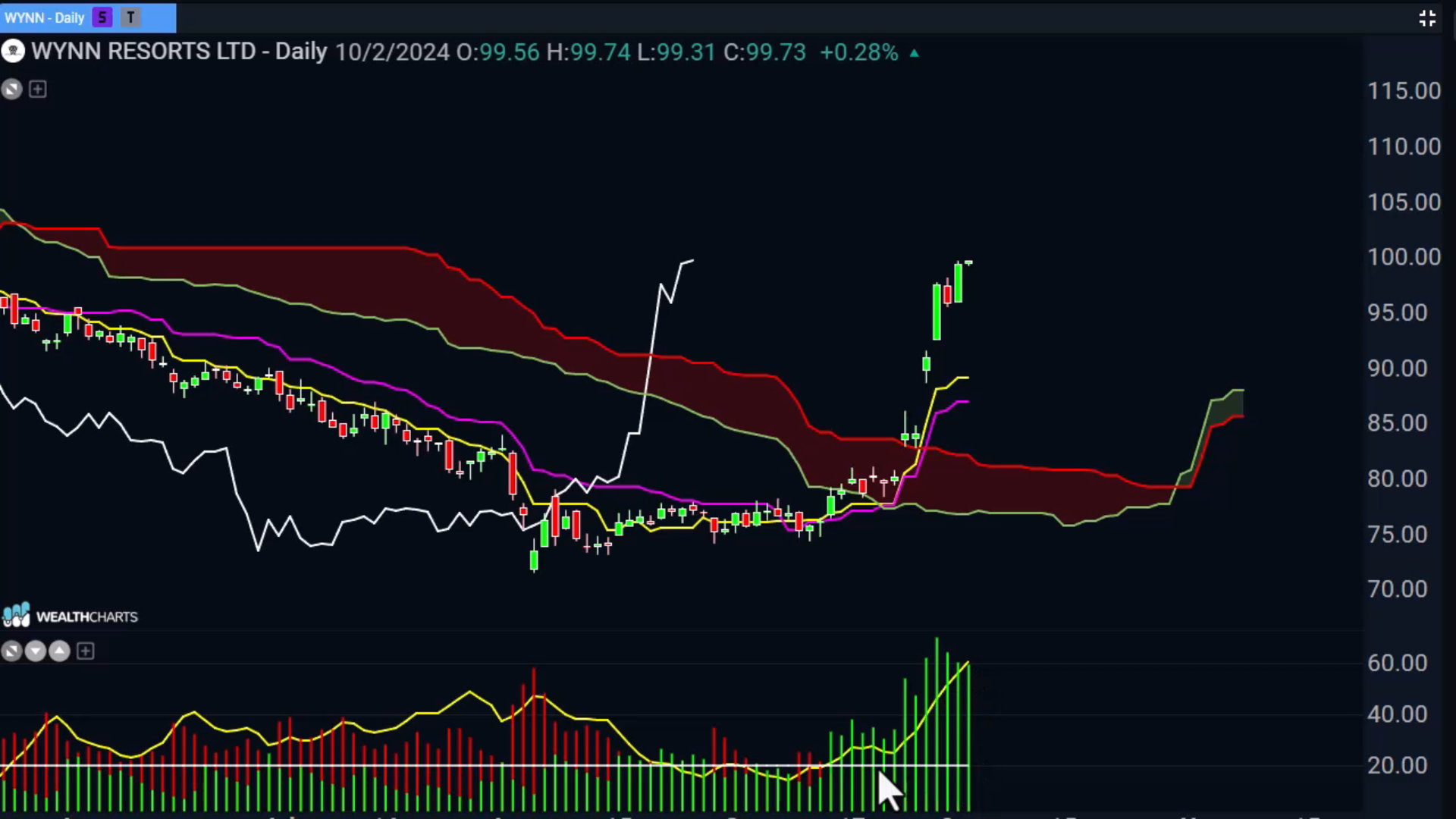This screenshot has width=1456, height=819.
Task: Click the 20.00 indicator axis label
Action: 1398,766
